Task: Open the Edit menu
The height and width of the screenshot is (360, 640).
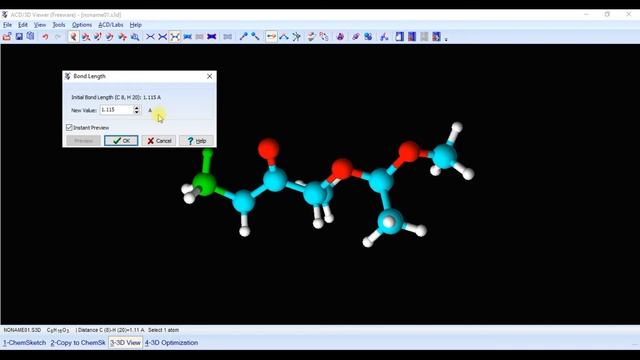Action: [23, 25]
